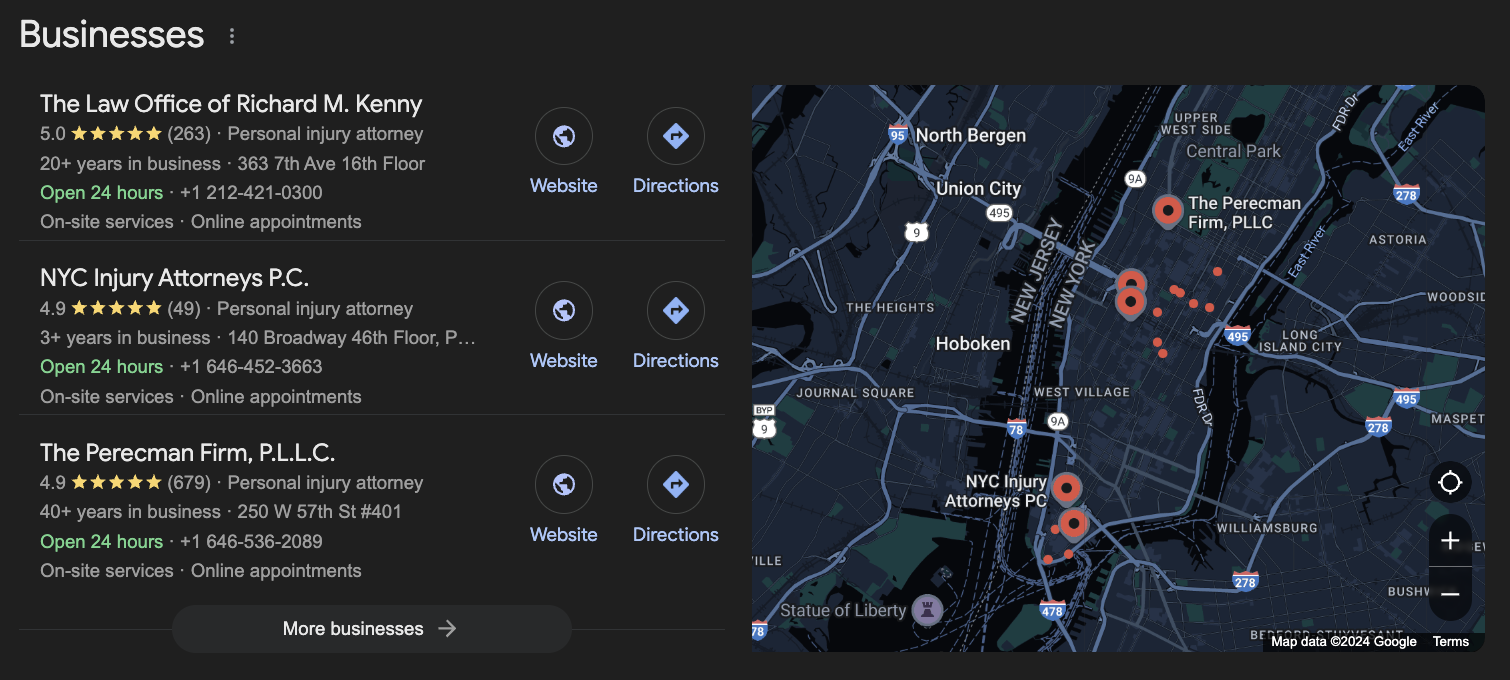
Task: Click address 140 Broadway 46th Floor
Action: 351,338
